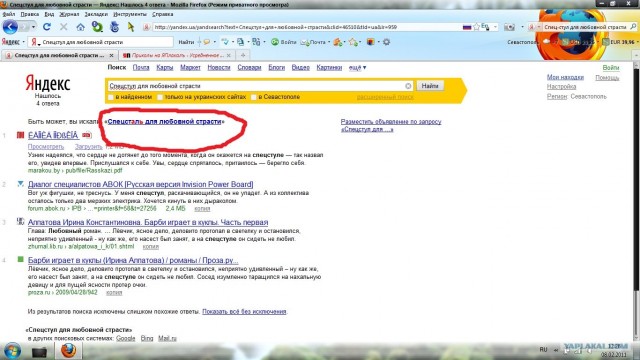Click the yellow Найти search button
This screenshot has width=640, height=360.
pyautogui.click(x=430, y=86)
